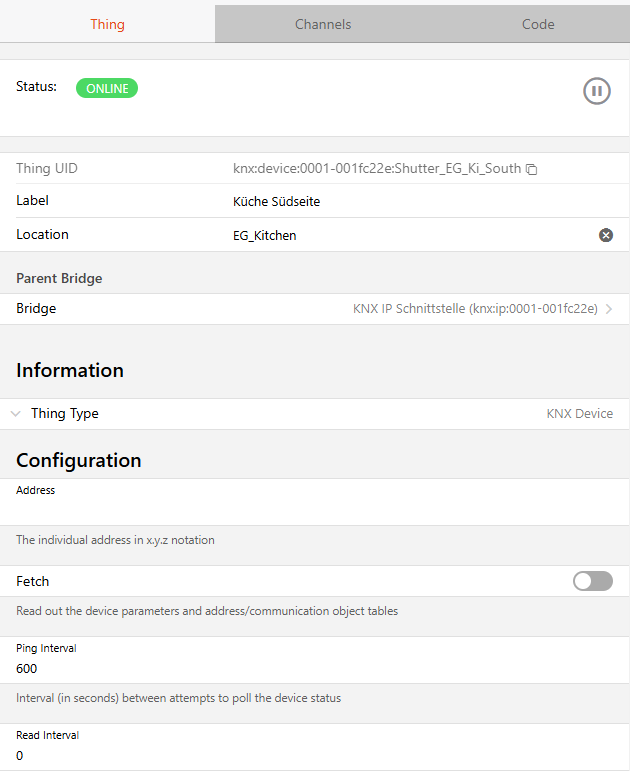Open the parent bridge via the chevron arrow

coord(609,309)
